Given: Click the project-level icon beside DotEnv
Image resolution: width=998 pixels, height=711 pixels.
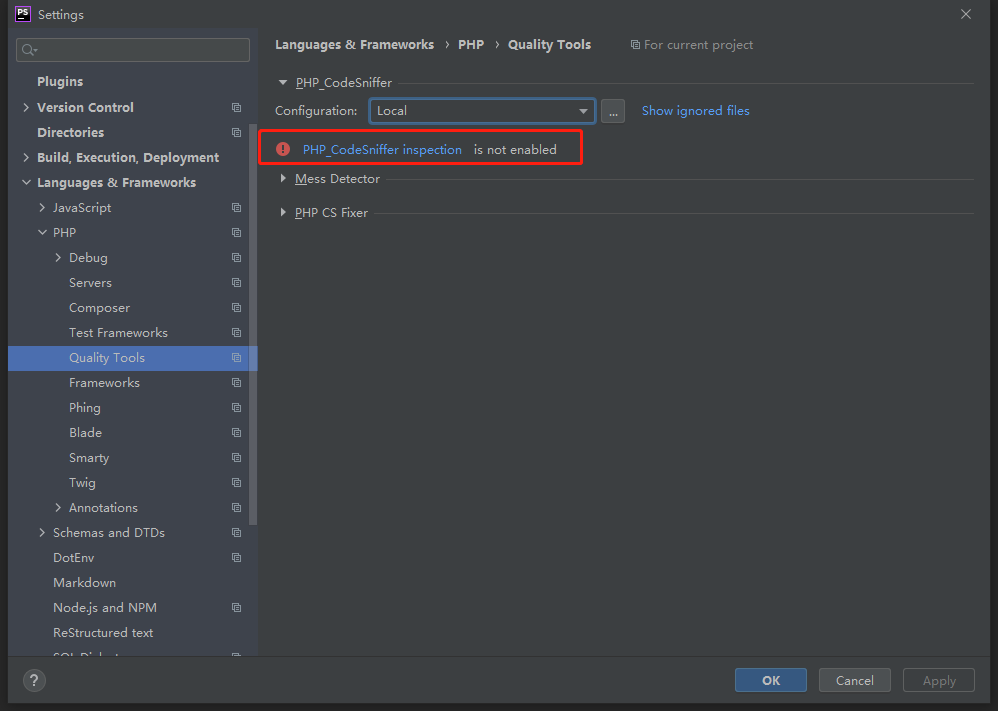Looking at the screenshot, I should click(237, 558).
